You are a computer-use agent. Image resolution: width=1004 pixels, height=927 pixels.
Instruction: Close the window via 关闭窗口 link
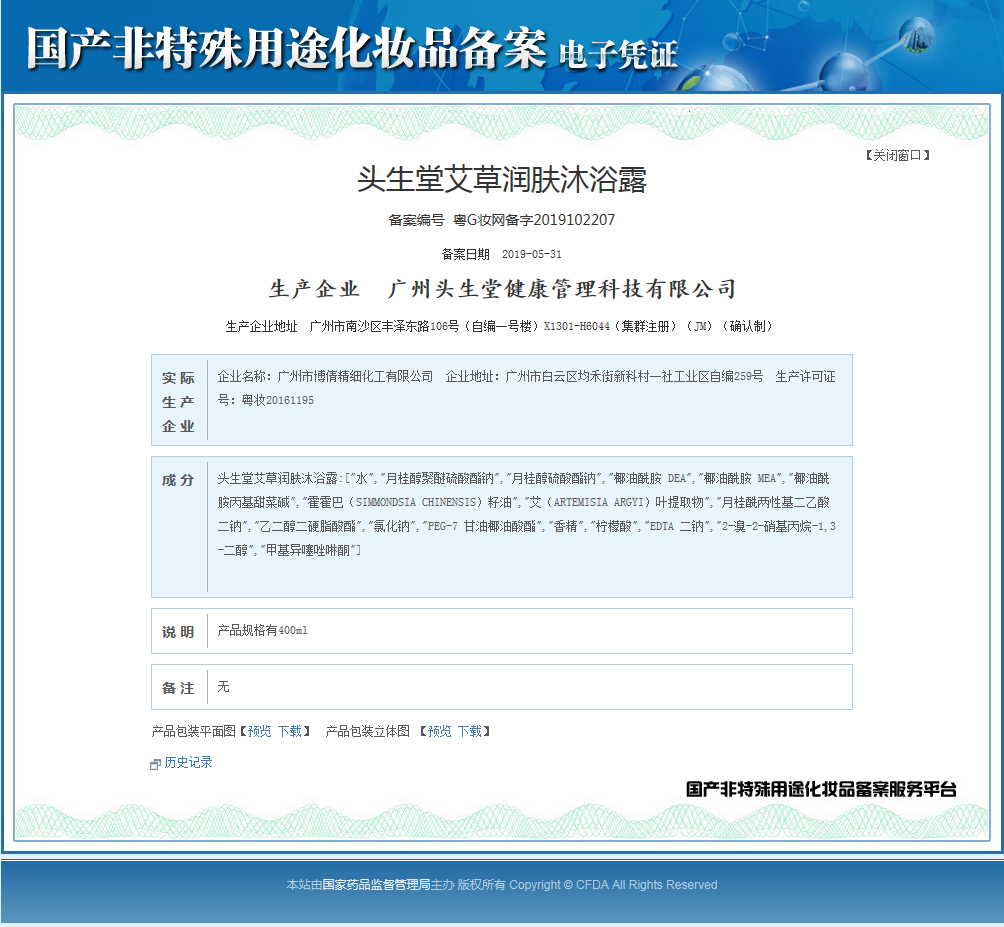(x=897, y=155)
